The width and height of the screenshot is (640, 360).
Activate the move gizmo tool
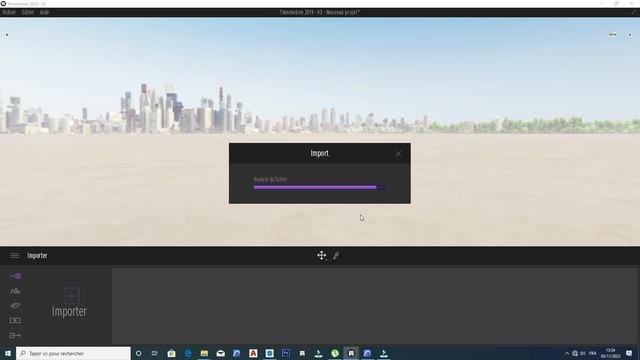(322, 256)
